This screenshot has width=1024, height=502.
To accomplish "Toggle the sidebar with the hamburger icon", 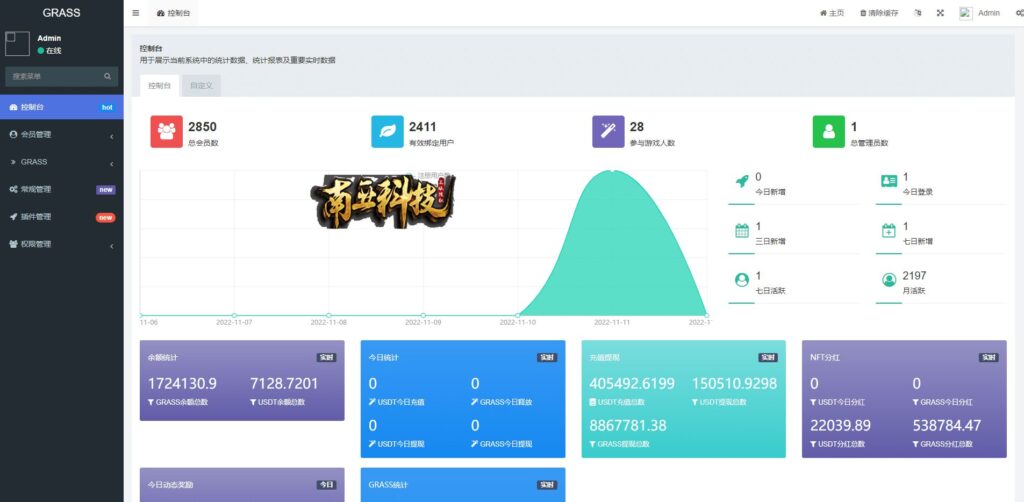I will pyautogui.click(x=135, y=13).
